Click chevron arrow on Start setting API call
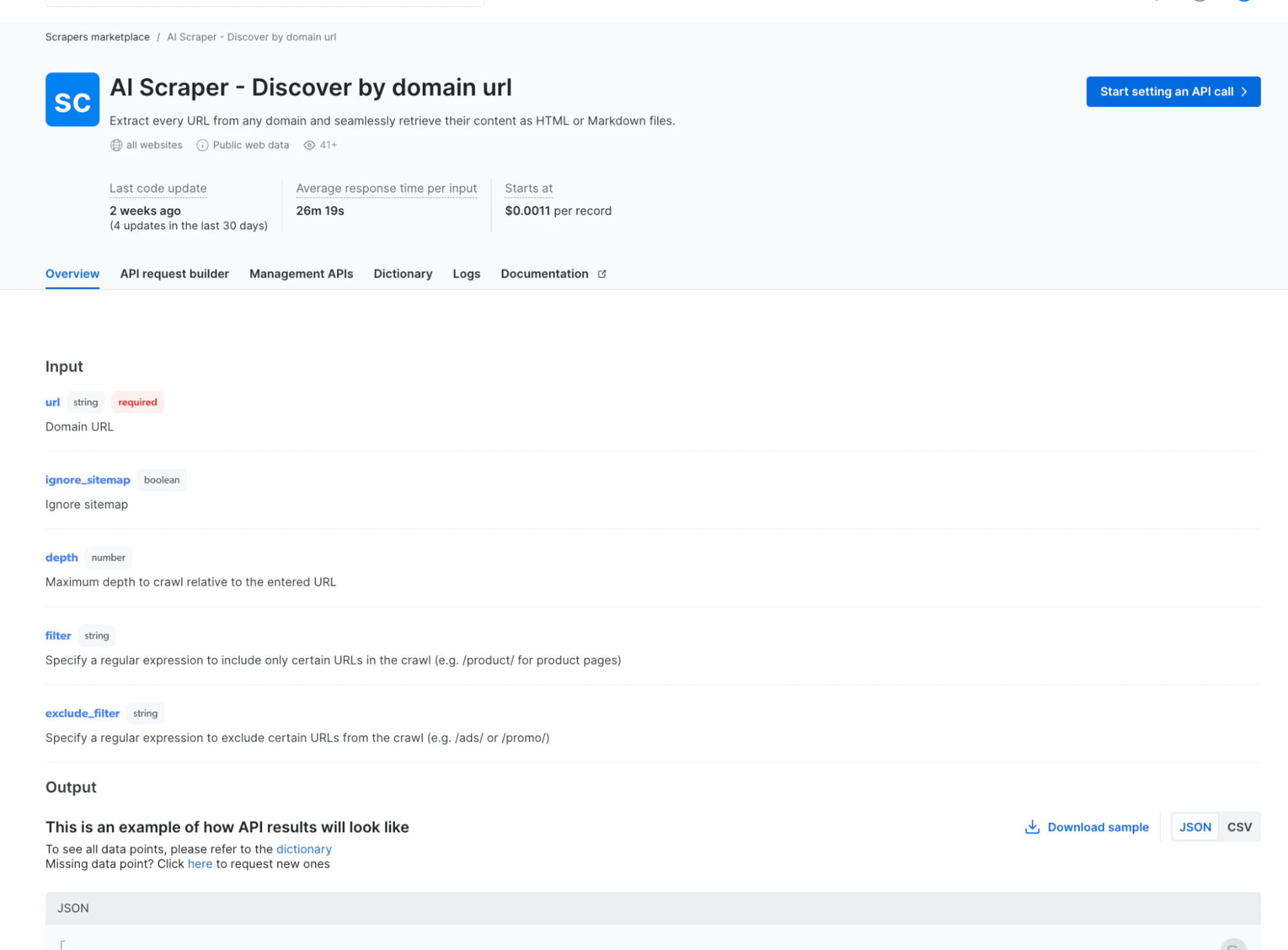This screenshot has height=950, width=1288. click(1244, 91)
